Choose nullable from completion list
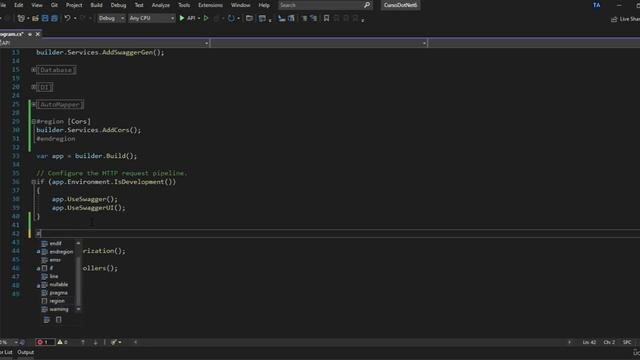The height and width of the screenshot is (360, 640). click(58, 284)
